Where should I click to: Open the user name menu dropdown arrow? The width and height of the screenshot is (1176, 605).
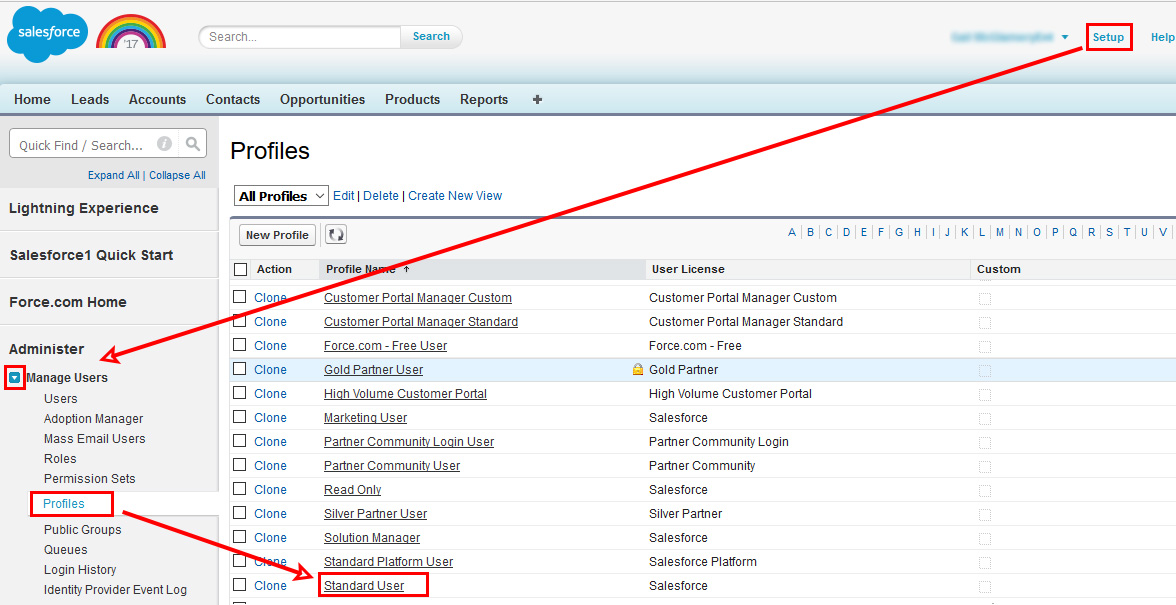tap(1064, 37)
